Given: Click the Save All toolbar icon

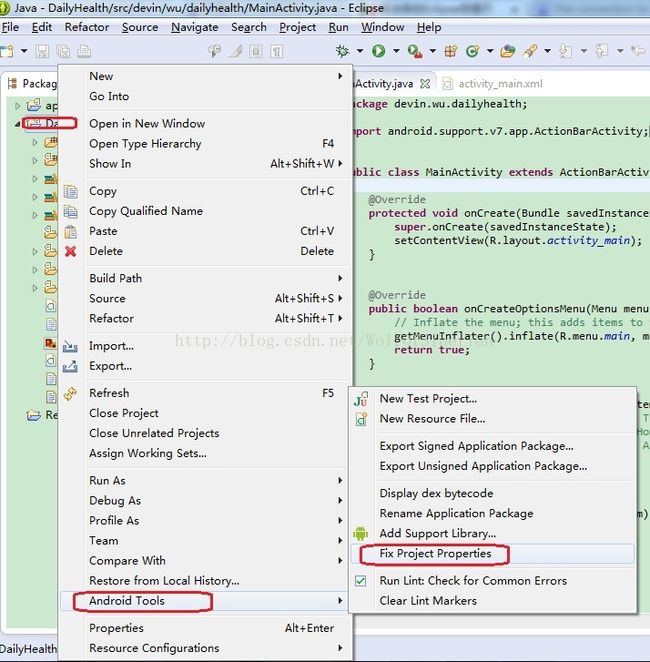Looking at the screenshot, I should tap(63, 52).
